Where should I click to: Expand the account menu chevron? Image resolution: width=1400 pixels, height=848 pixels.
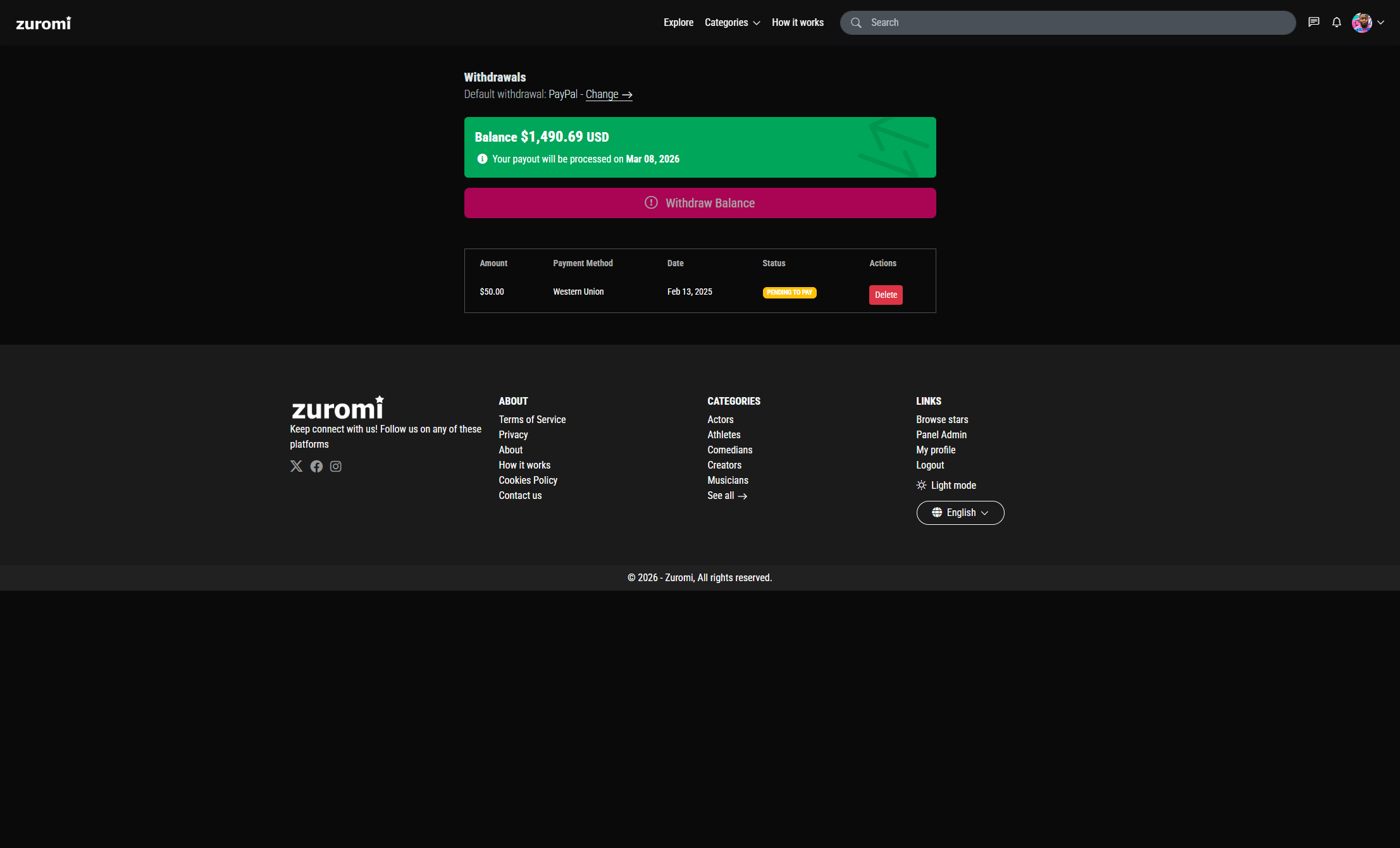[1381, 22]
